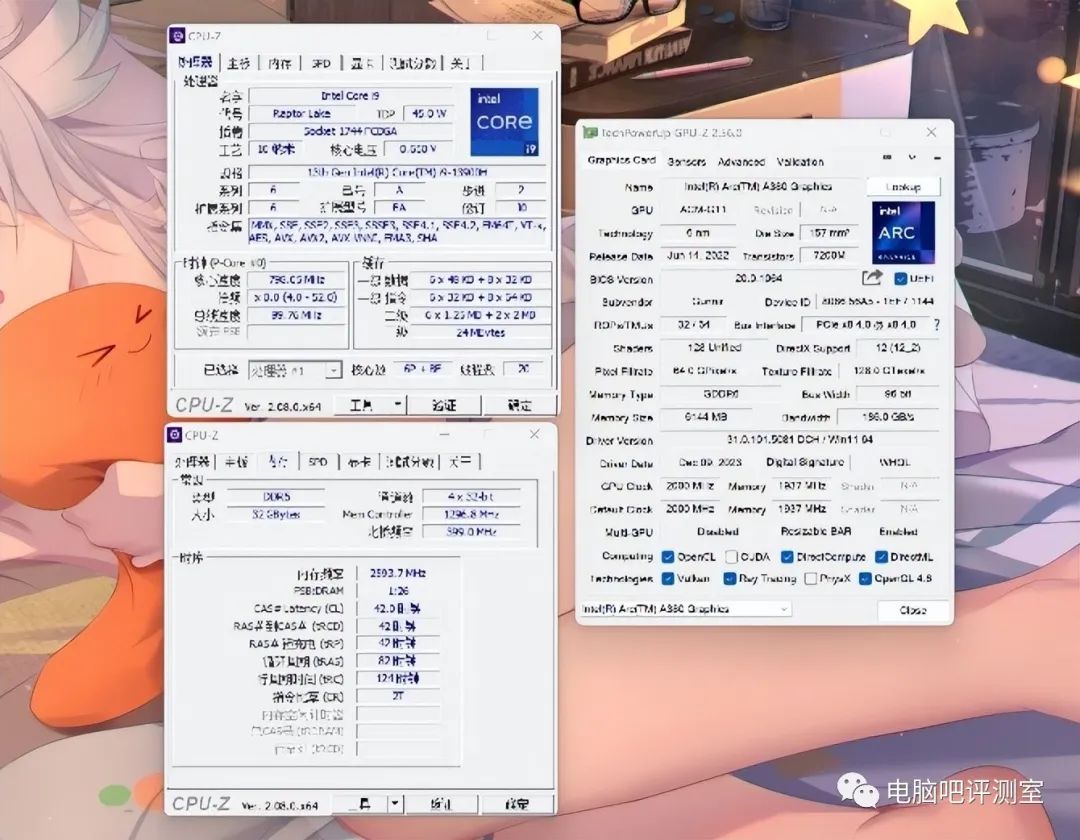This screenshot has height=840, width=1080.
Task: Open the 内存 tab in the CPU-Z processor window
Action: 280,63
